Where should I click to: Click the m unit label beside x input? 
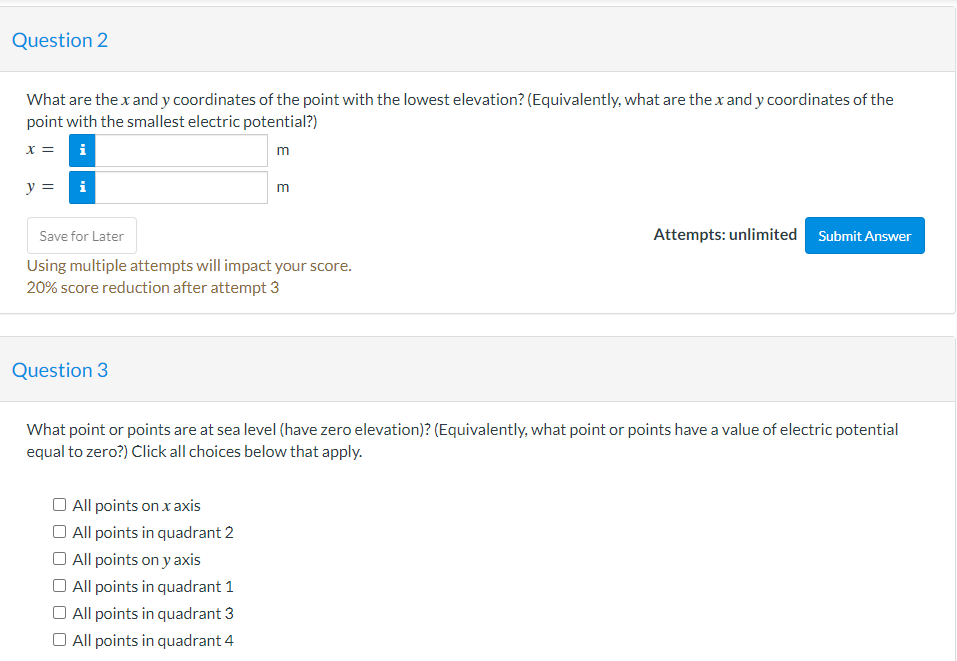(x=282, y=149)
